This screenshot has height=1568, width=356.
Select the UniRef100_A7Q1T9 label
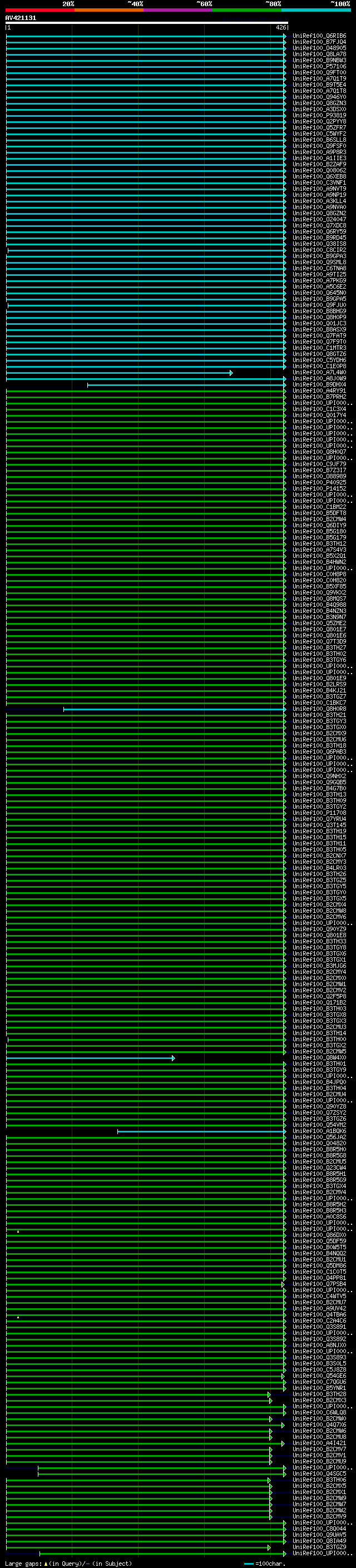pyautogui.click(x=319, y=78)
